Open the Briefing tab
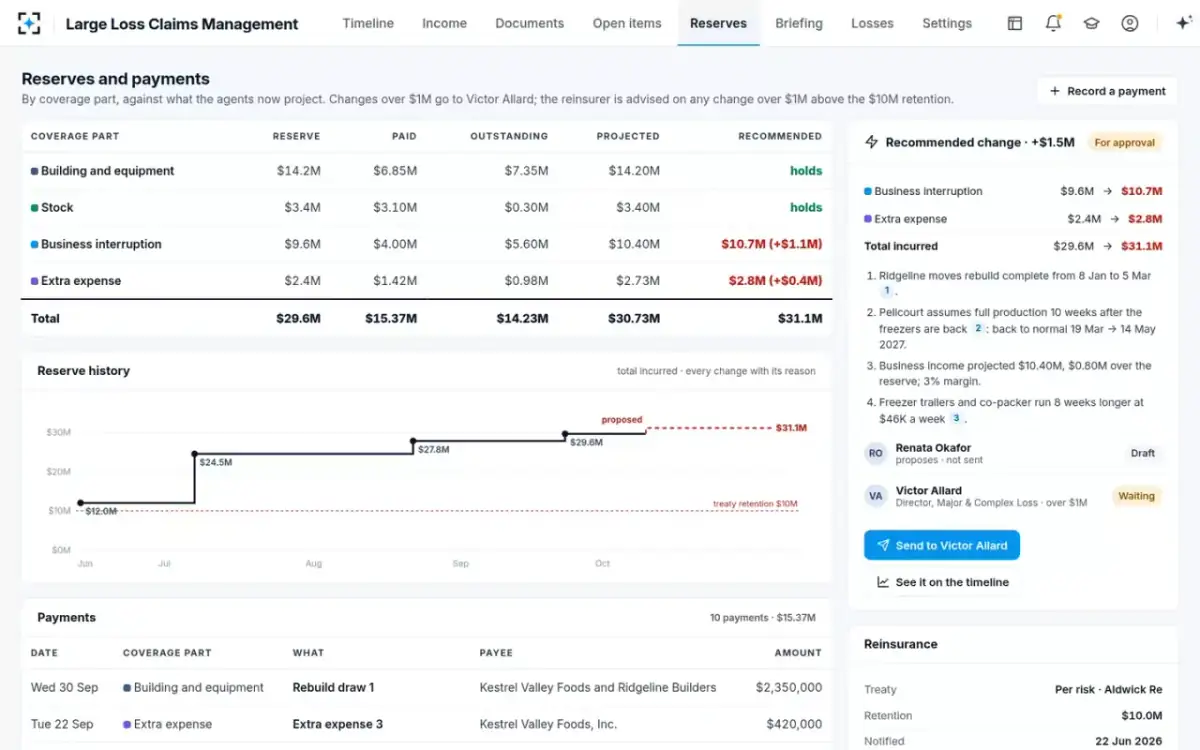The width and height of the screenshot is (1200, 750). click(x=799, y=23)
